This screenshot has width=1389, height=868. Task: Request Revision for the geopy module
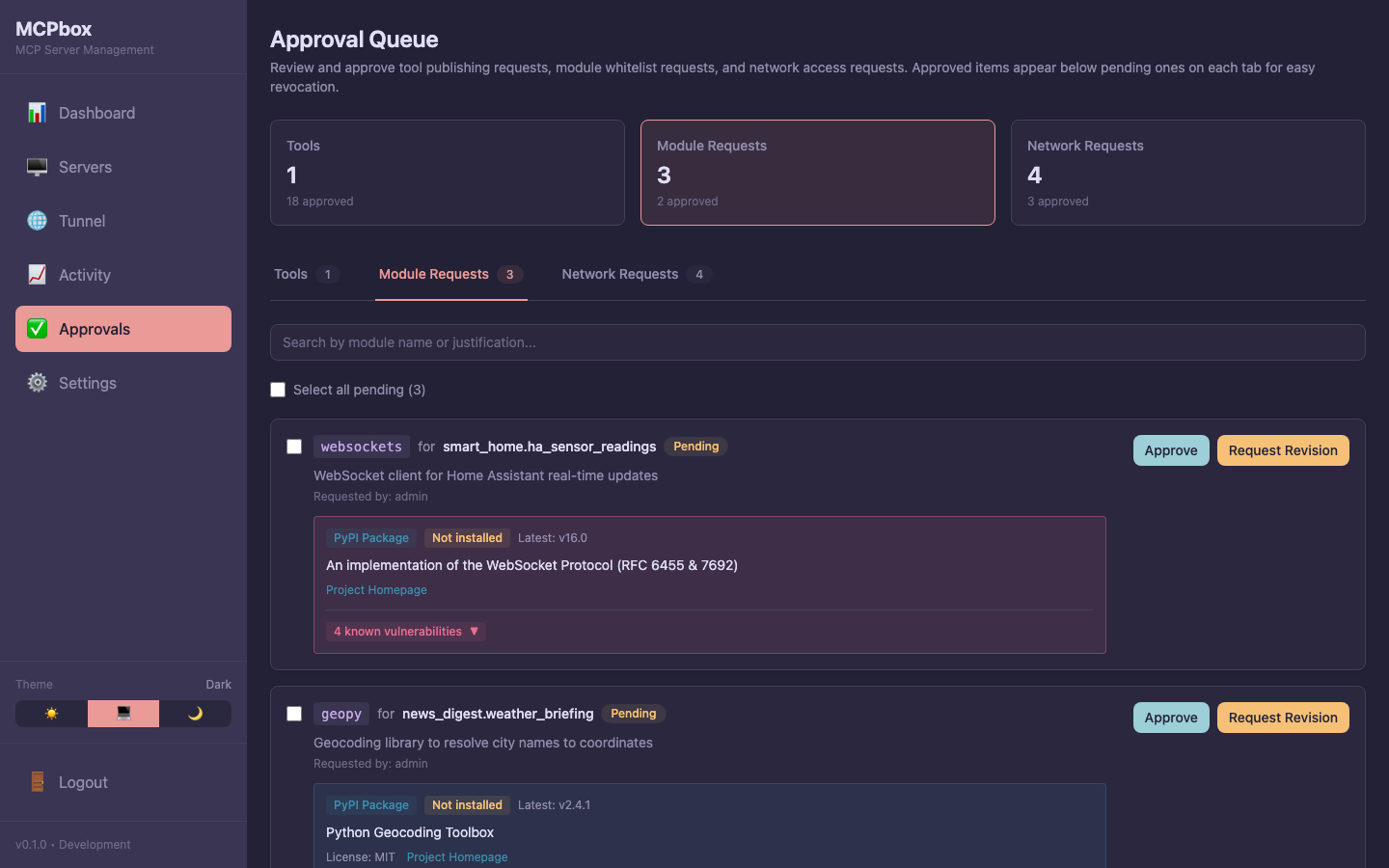coord(1283,718)
